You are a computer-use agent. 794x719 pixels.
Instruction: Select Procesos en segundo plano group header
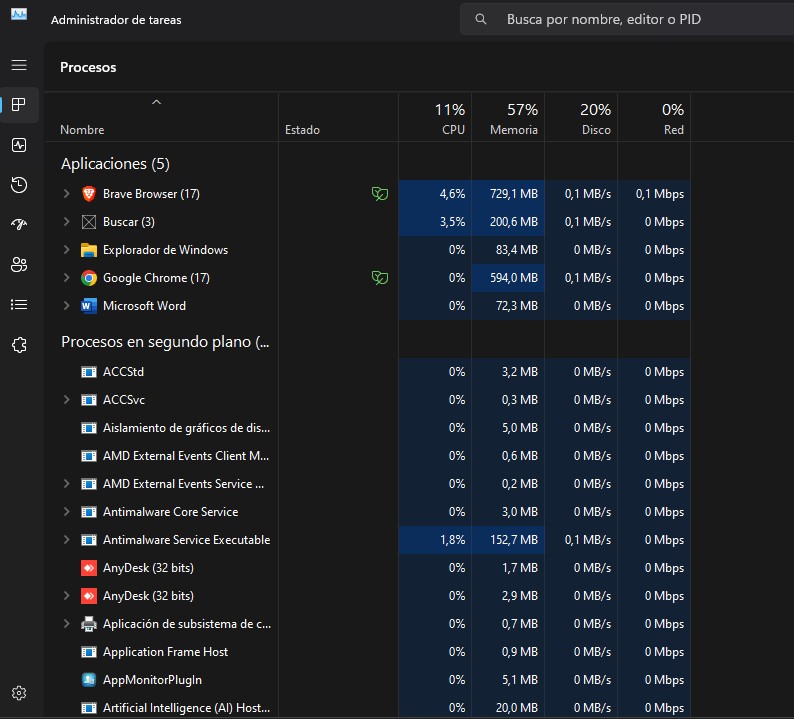coord(165,342)
